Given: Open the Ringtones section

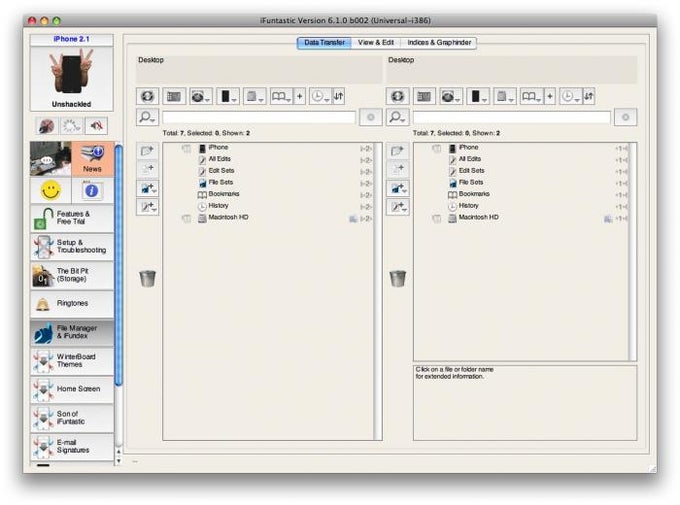Looking at the screenshot, I should (72, 304).
